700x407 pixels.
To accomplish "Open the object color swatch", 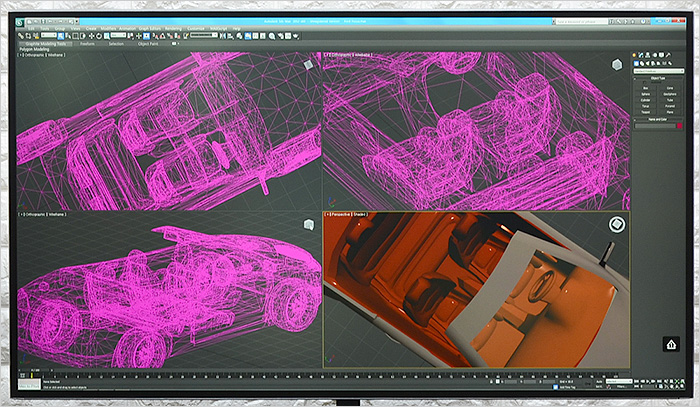I will tap(677, 126).
